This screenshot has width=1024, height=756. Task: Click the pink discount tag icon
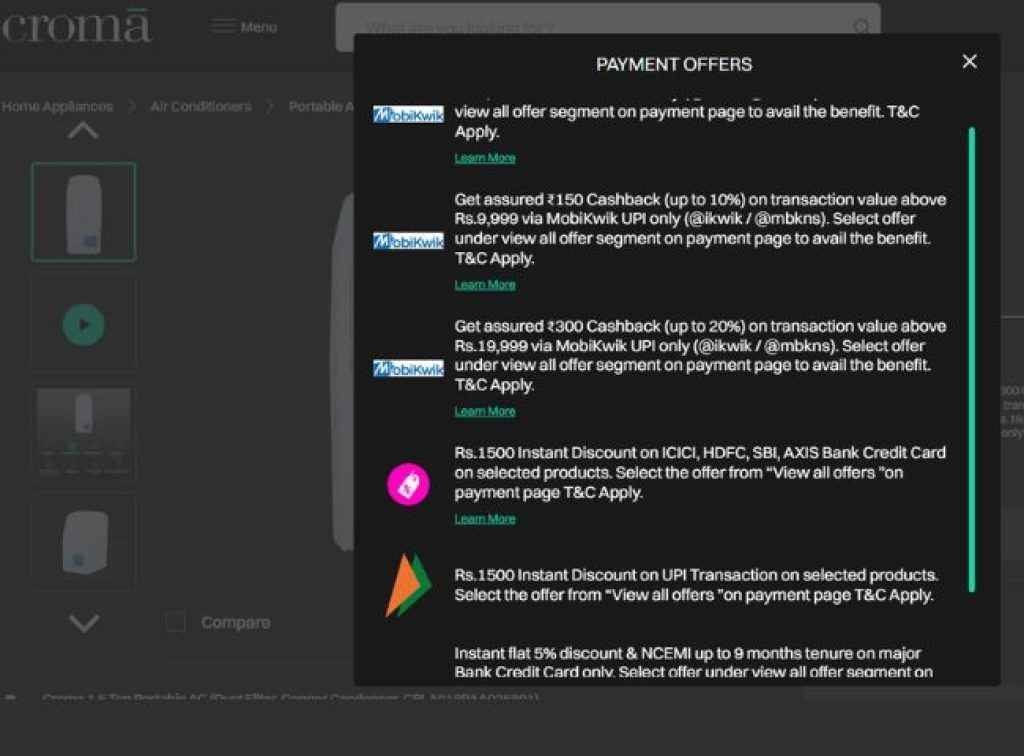[x=408, y=485]
